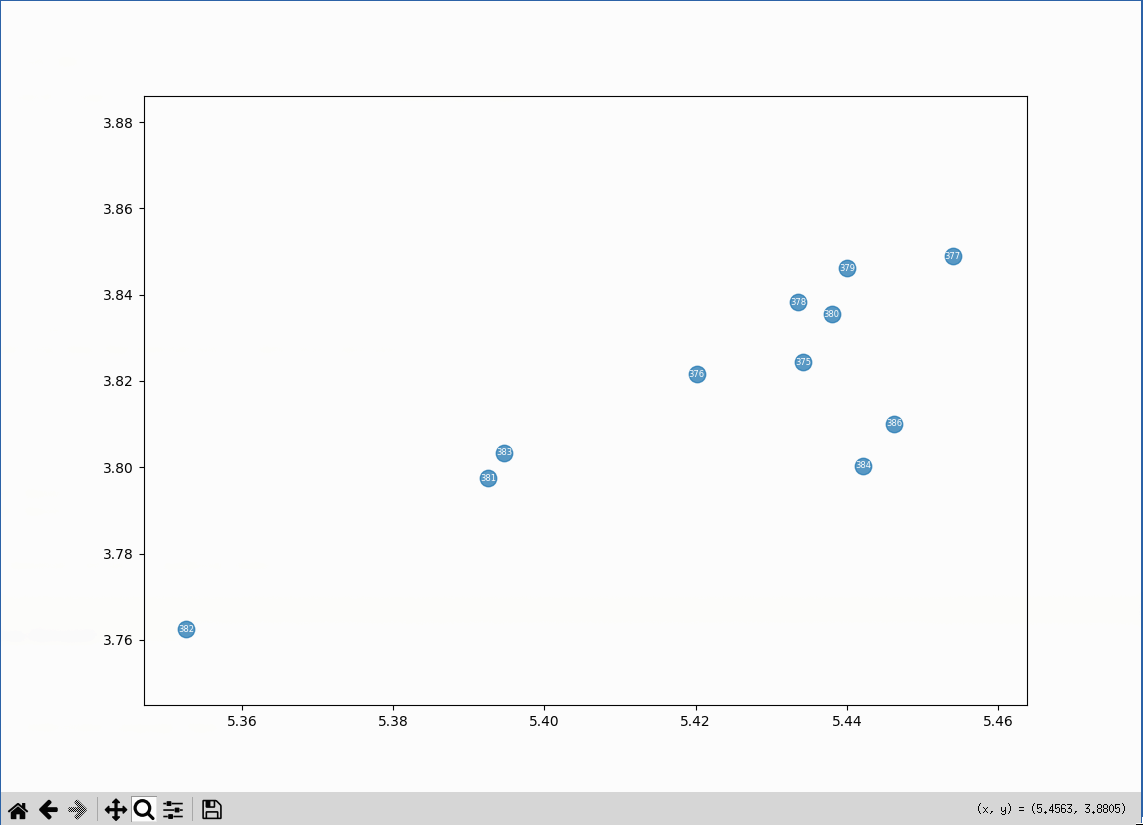This screenshot has width=1143, height=825.
Task: Enable the Pan axes tool
Action: tap(115, 810)
